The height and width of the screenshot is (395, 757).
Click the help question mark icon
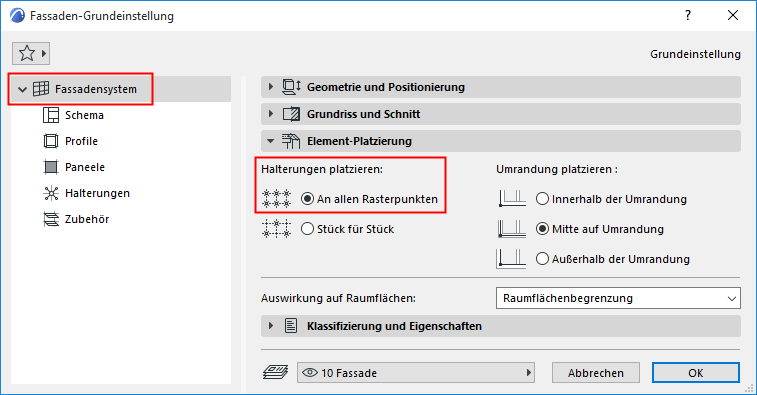coord(688,15)
